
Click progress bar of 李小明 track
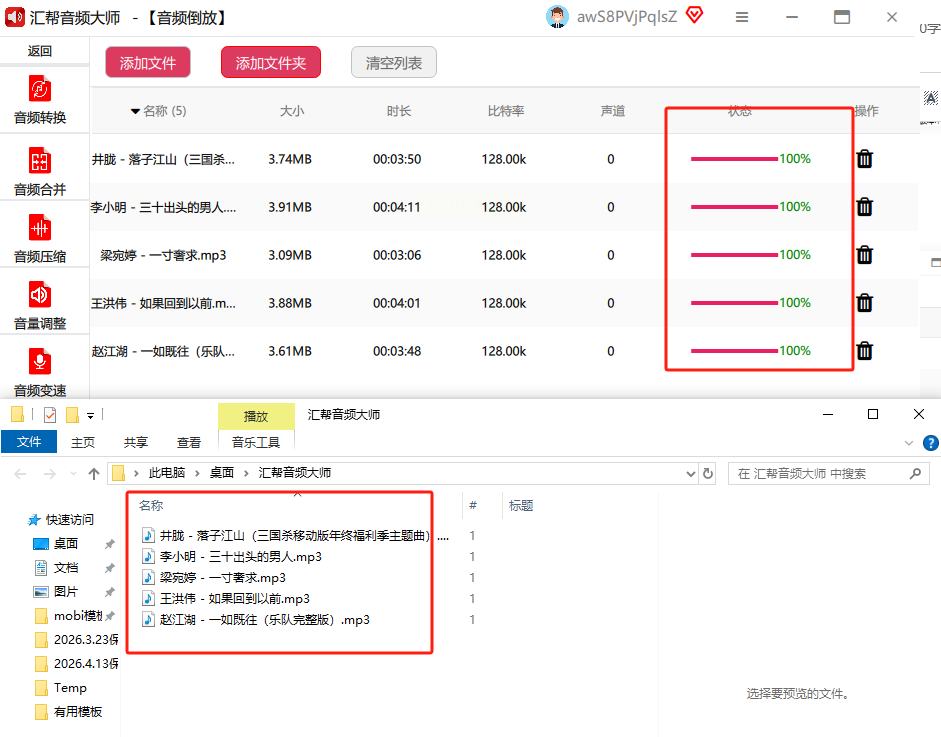click(734, 207)
